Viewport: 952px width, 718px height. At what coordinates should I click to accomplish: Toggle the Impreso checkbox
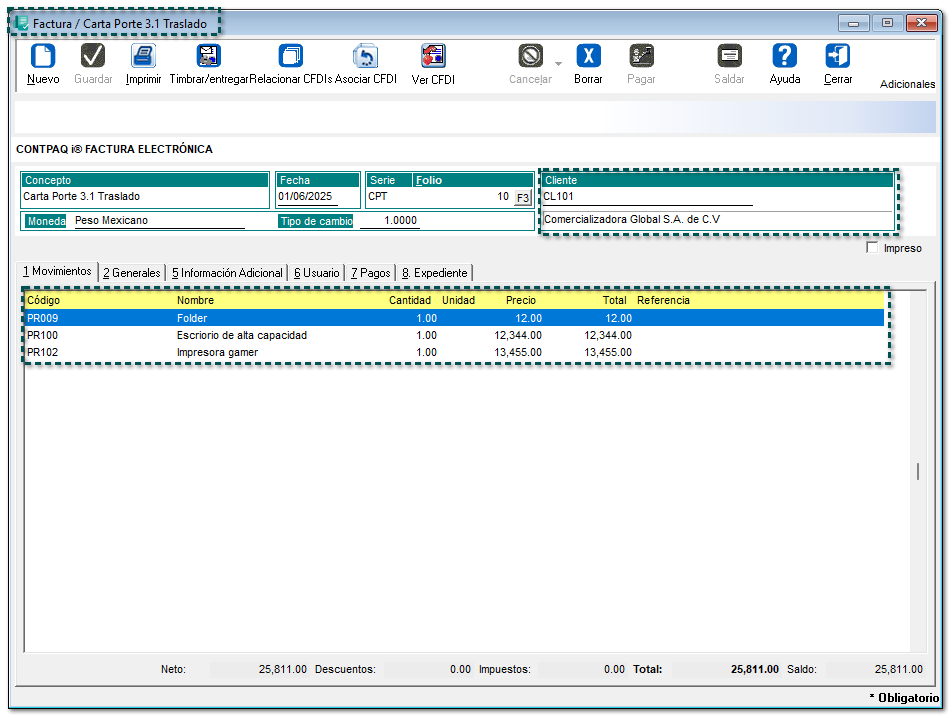pos(873,248)
